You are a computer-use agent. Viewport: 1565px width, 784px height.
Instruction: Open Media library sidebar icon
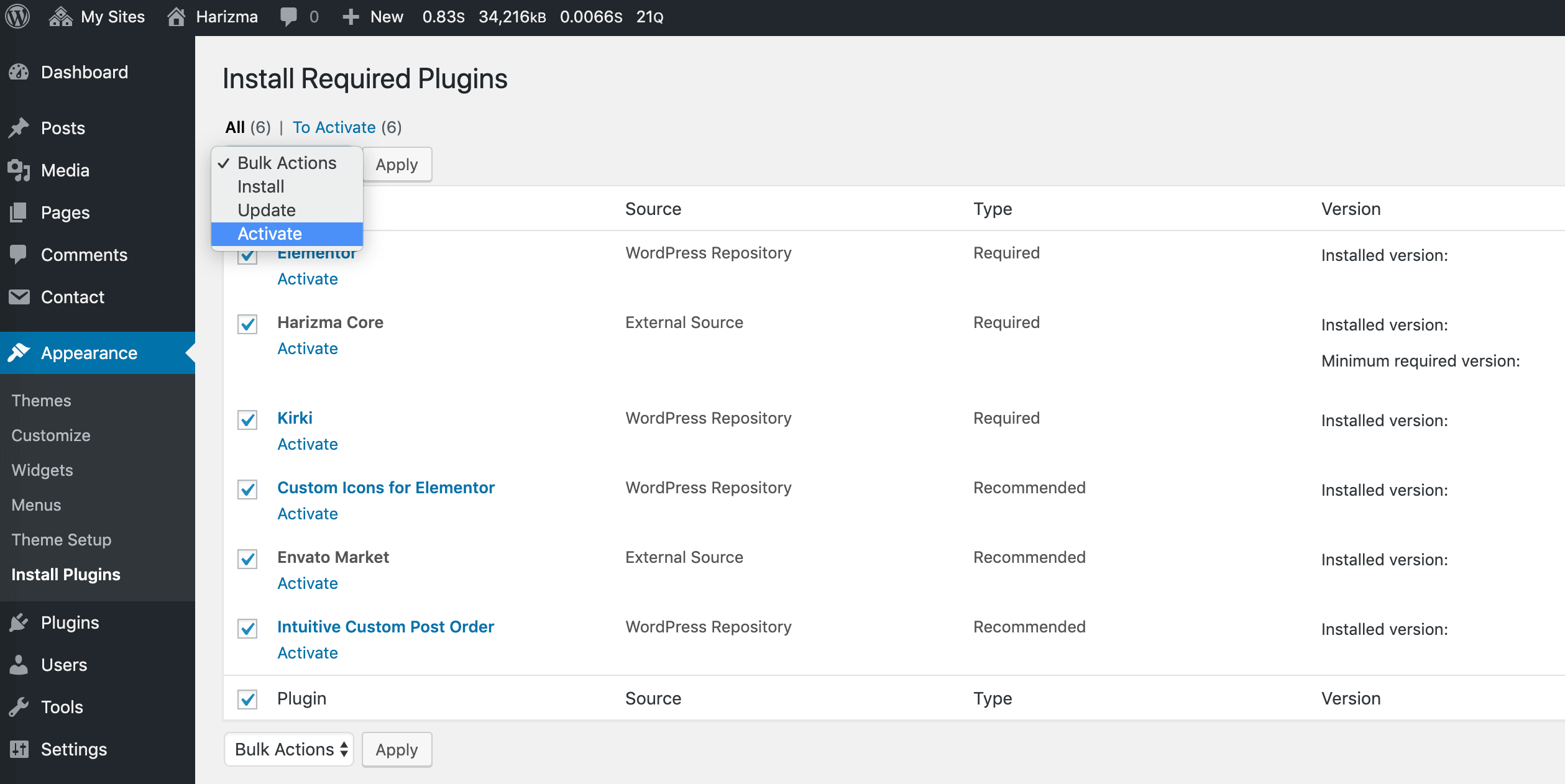coord(19,170)
